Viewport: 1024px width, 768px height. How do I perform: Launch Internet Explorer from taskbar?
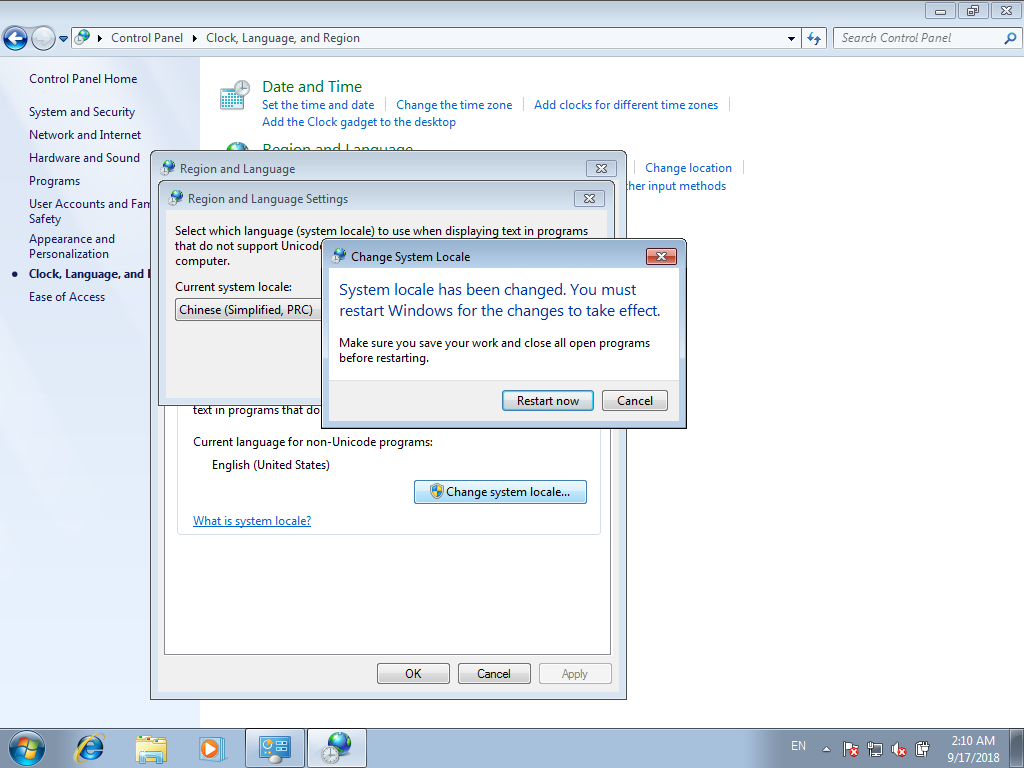coord(89,748)
